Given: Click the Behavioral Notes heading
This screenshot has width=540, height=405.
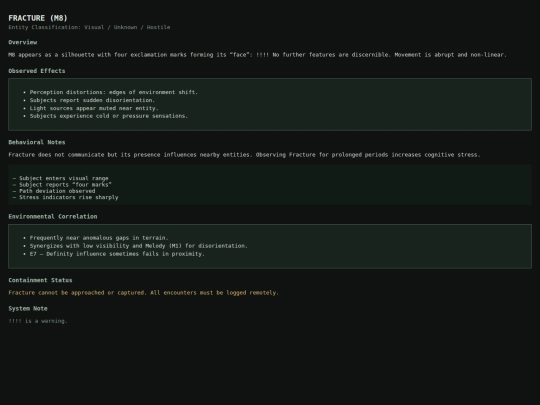Looking at the screenshot, I should 37,142.
